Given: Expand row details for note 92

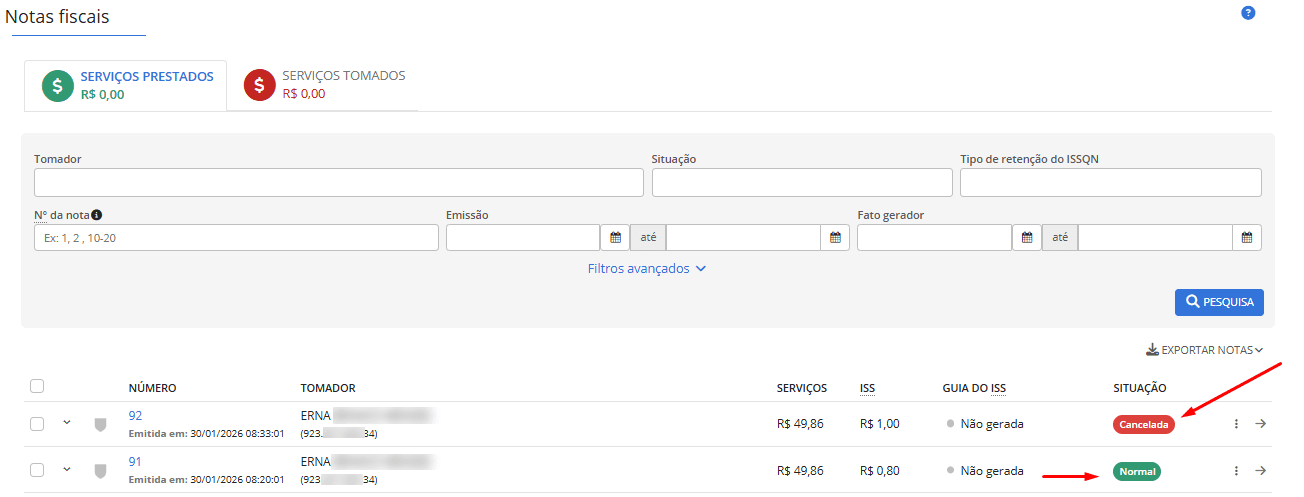Looking at the screenshot, I should click(67, 423).
